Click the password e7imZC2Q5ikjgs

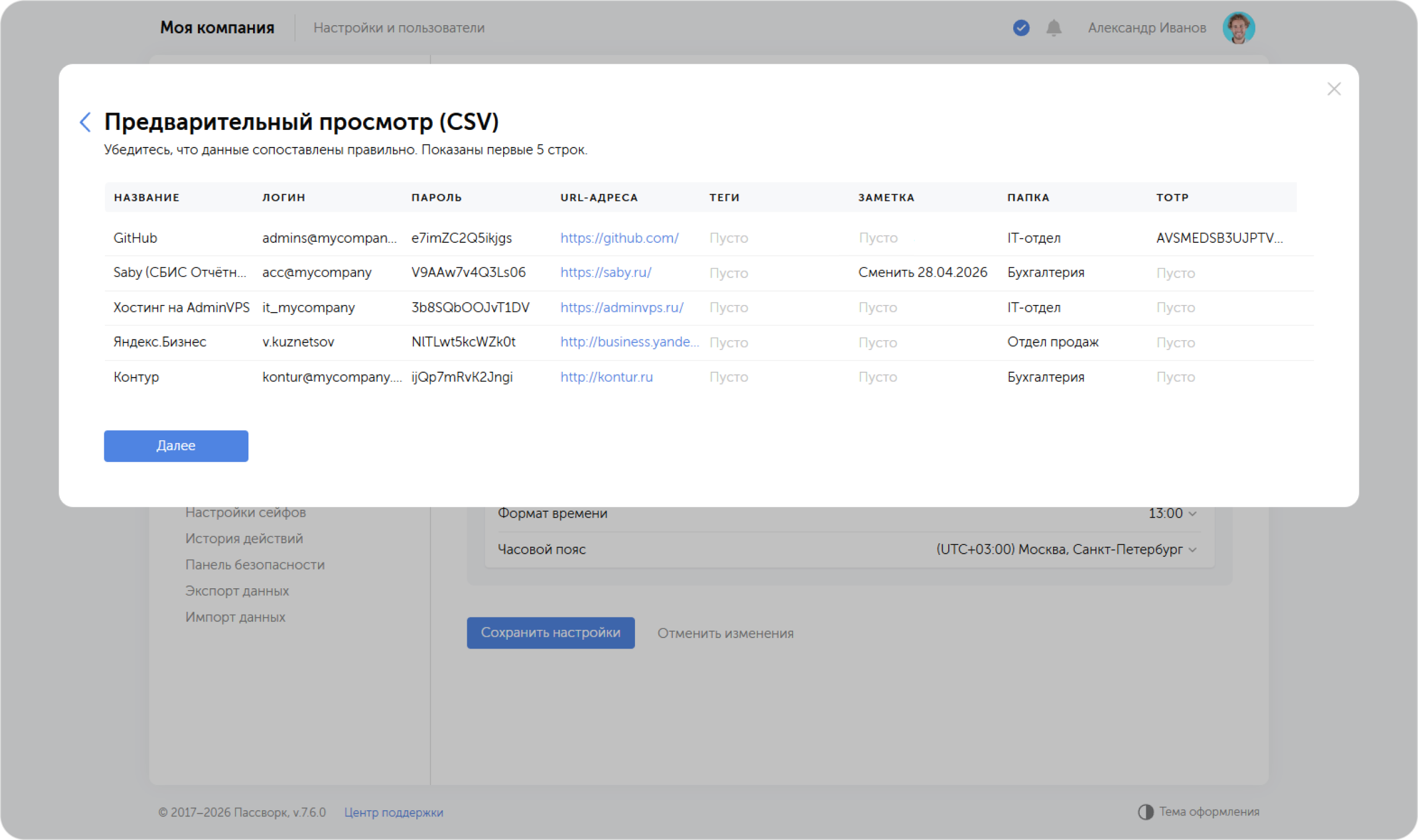[462, 238]
